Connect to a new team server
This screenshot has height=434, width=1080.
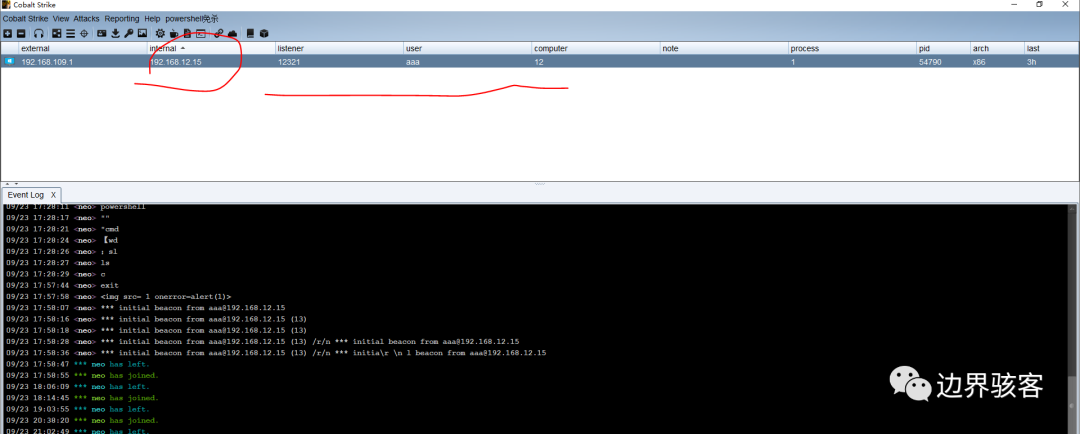pos(8,33)
